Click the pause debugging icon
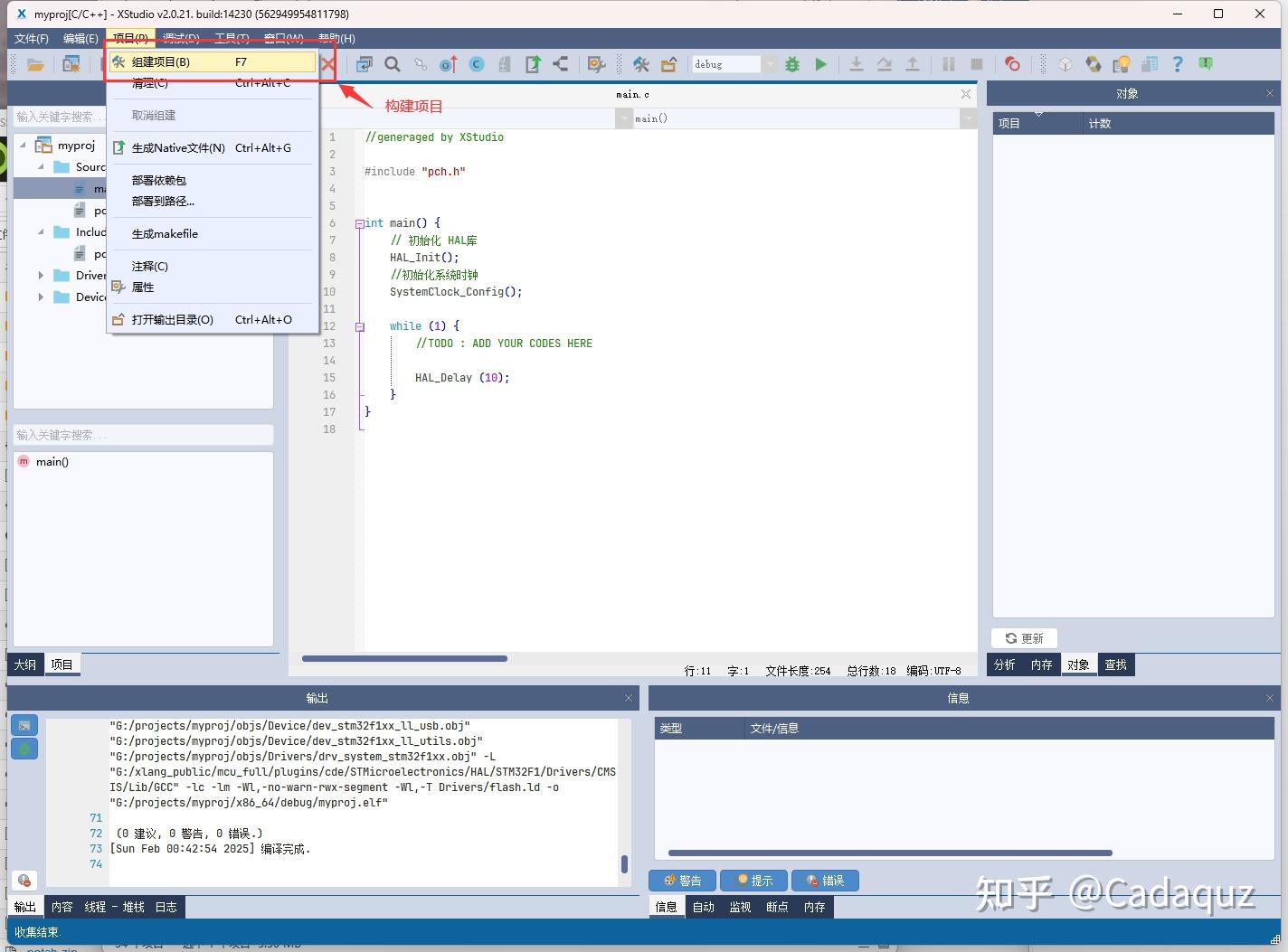 (948, 64)
